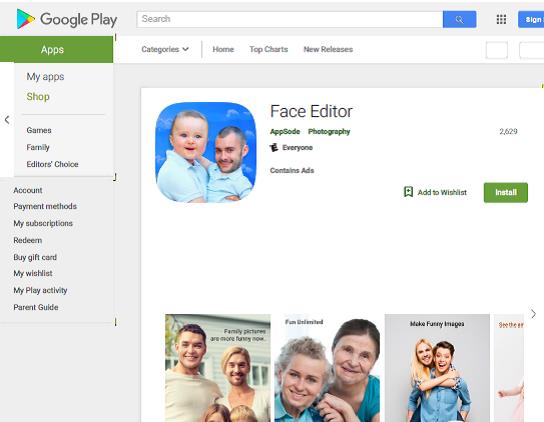Viewport: 544px width, 422px height.
Task: Open Shop in sidebar
Action: coord(38,96)
